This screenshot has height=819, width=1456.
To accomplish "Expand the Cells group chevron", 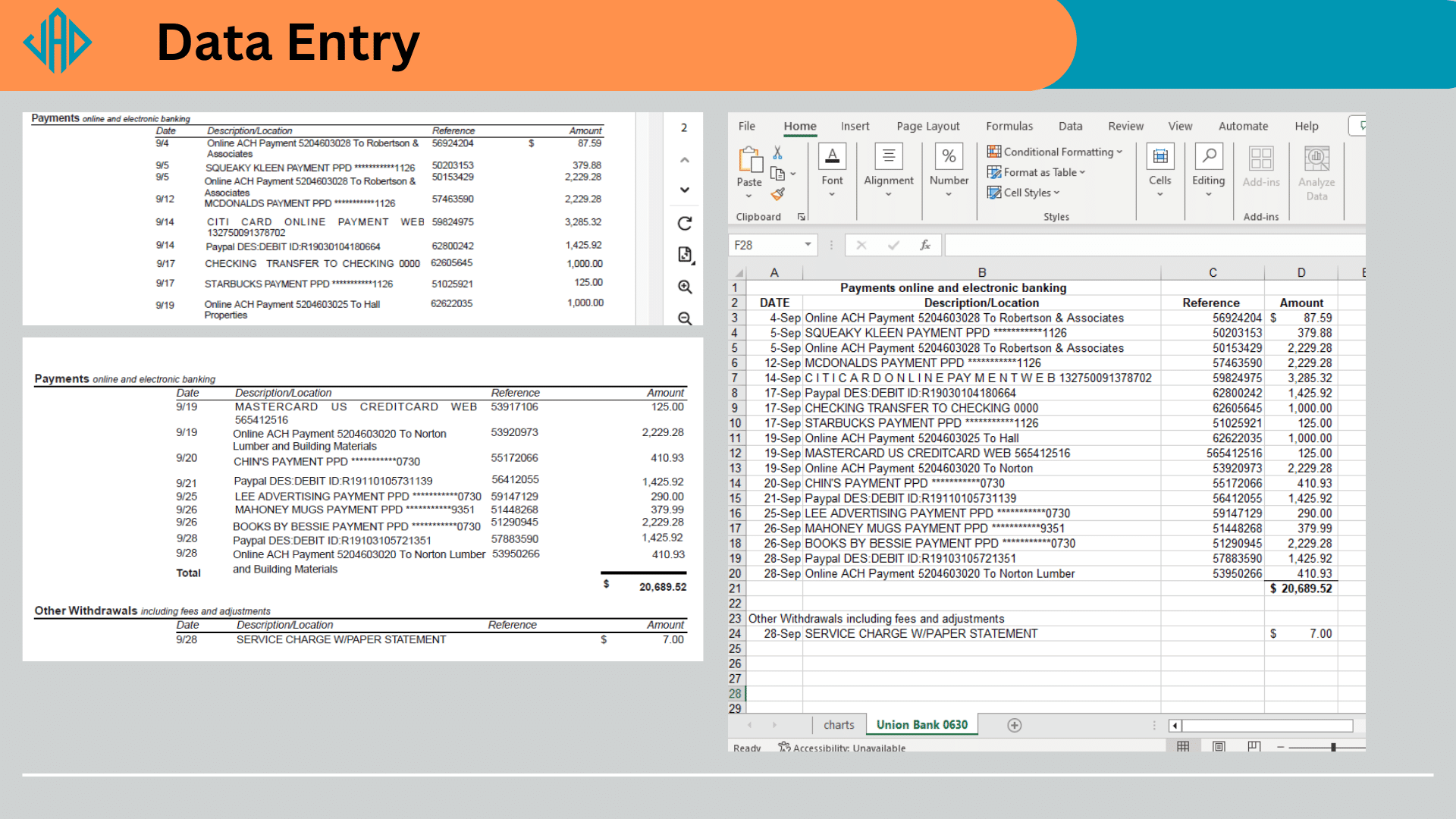I will (x=1159, y=194).
